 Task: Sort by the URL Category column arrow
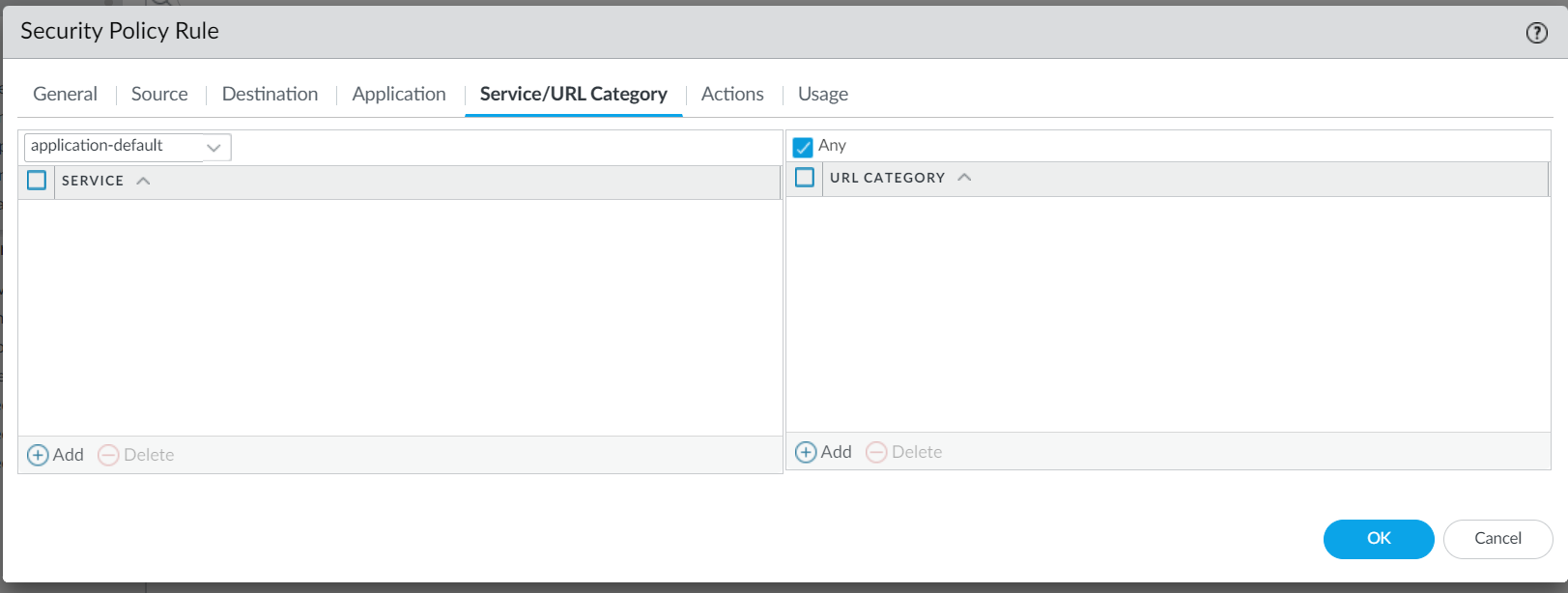click(964, 178)
